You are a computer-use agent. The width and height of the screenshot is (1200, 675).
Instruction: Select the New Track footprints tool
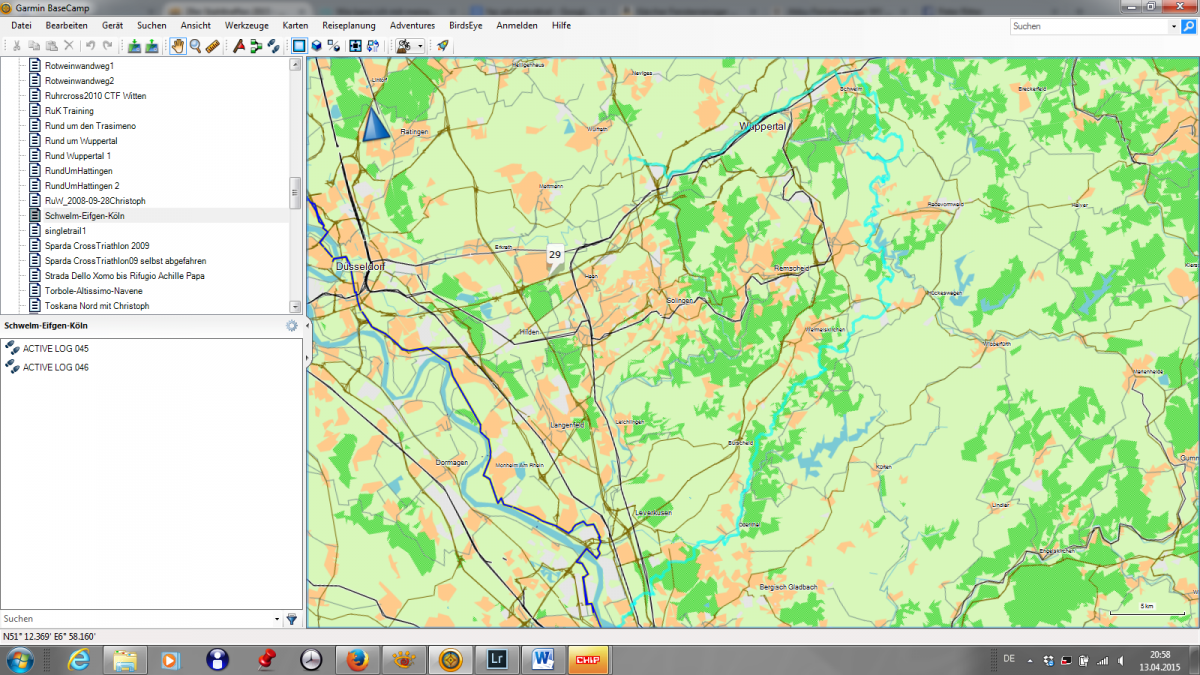(273, 46)
